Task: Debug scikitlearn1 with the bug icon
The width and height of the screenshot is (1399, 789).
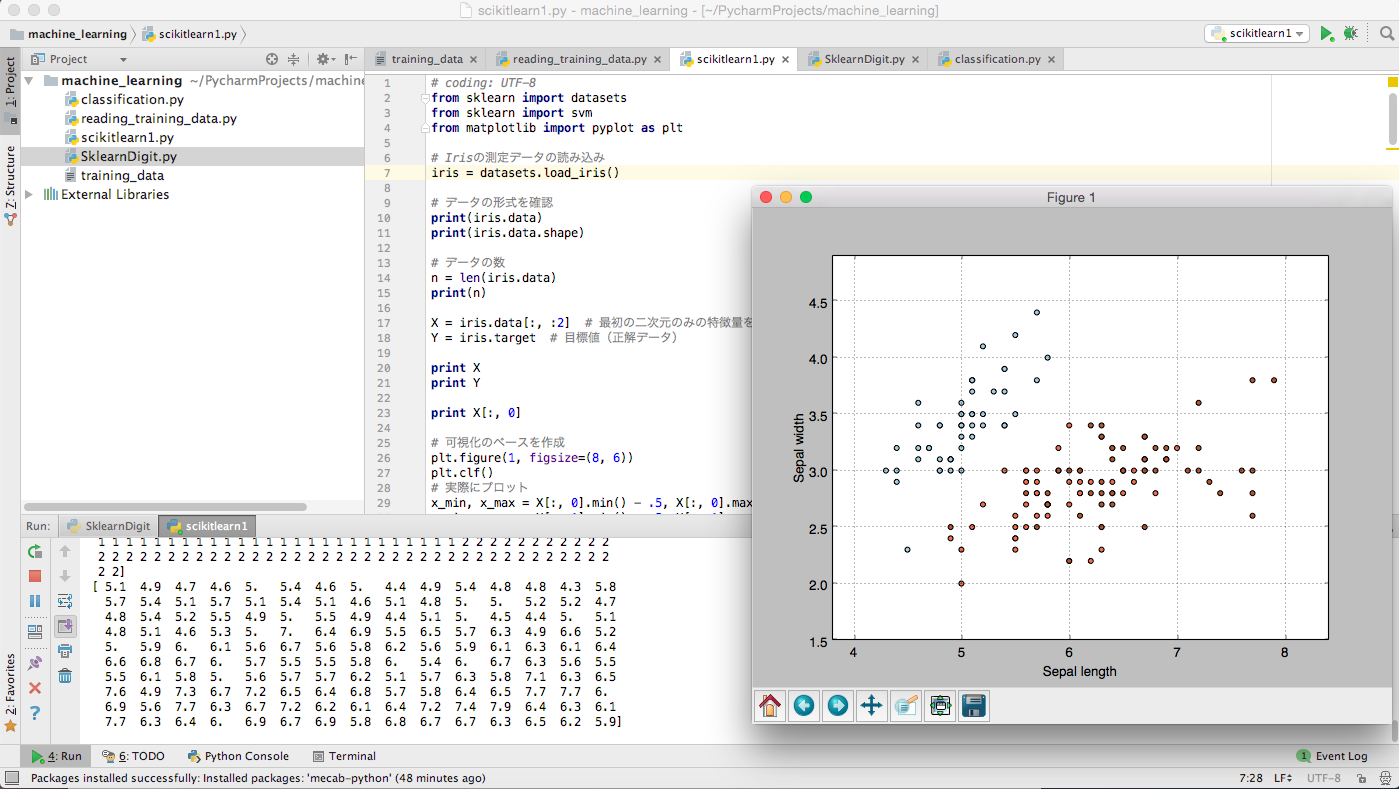Action: [1351, 33]
